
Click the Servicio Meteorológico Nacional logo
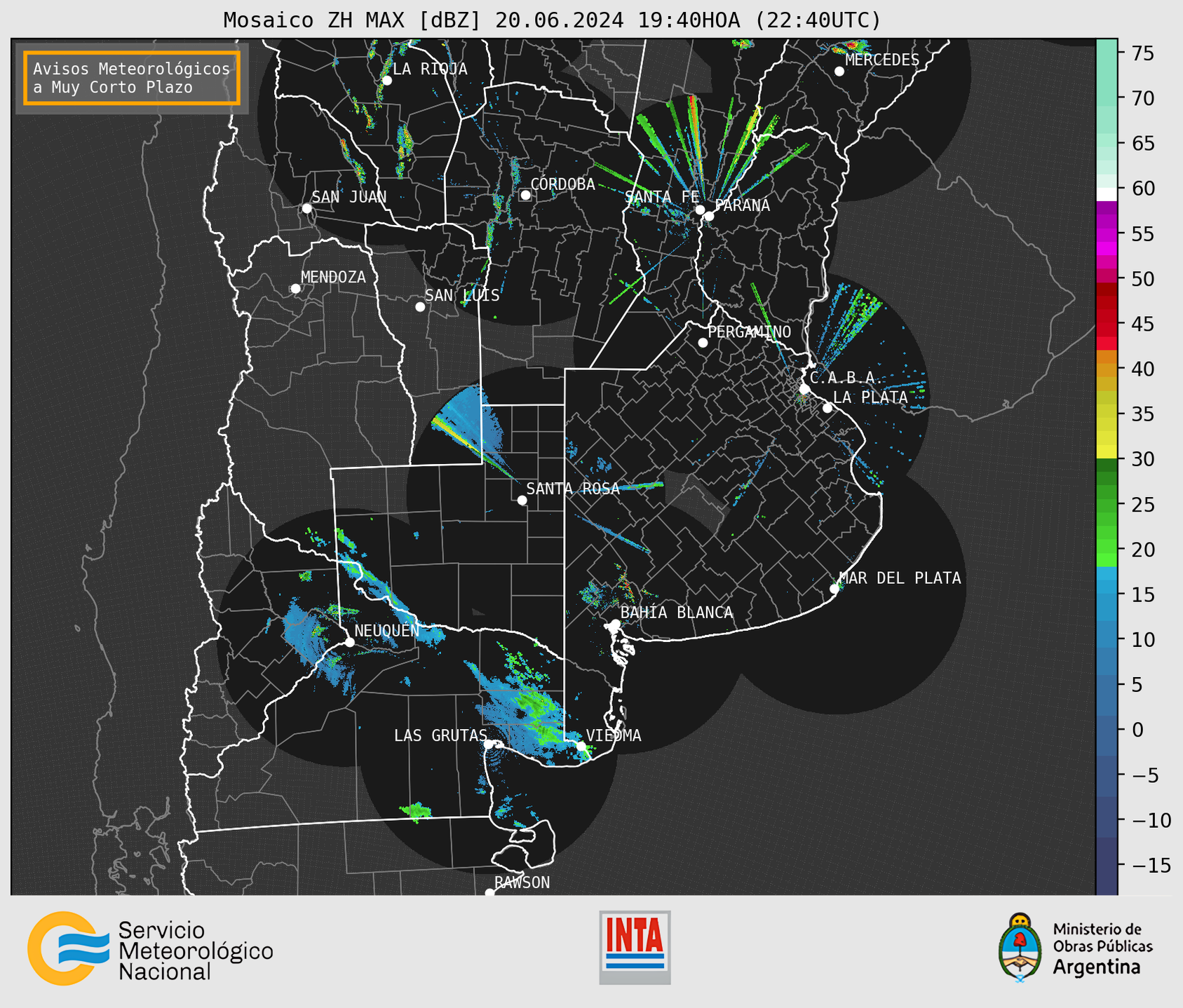tap(150, 949)
